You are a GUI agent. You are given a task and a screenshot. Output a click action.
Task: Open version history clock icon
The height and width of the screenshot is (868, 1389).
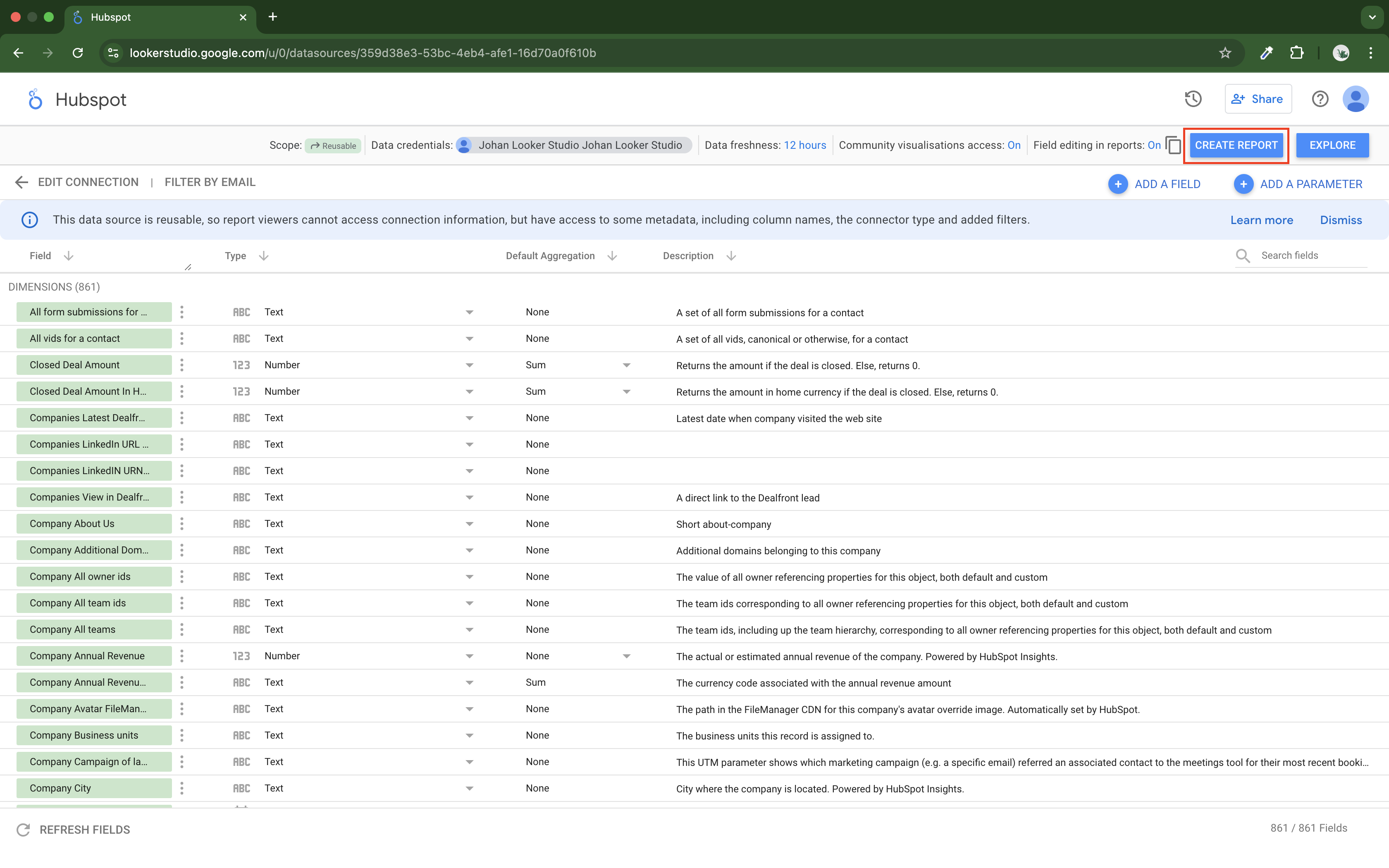point(1193,99)
